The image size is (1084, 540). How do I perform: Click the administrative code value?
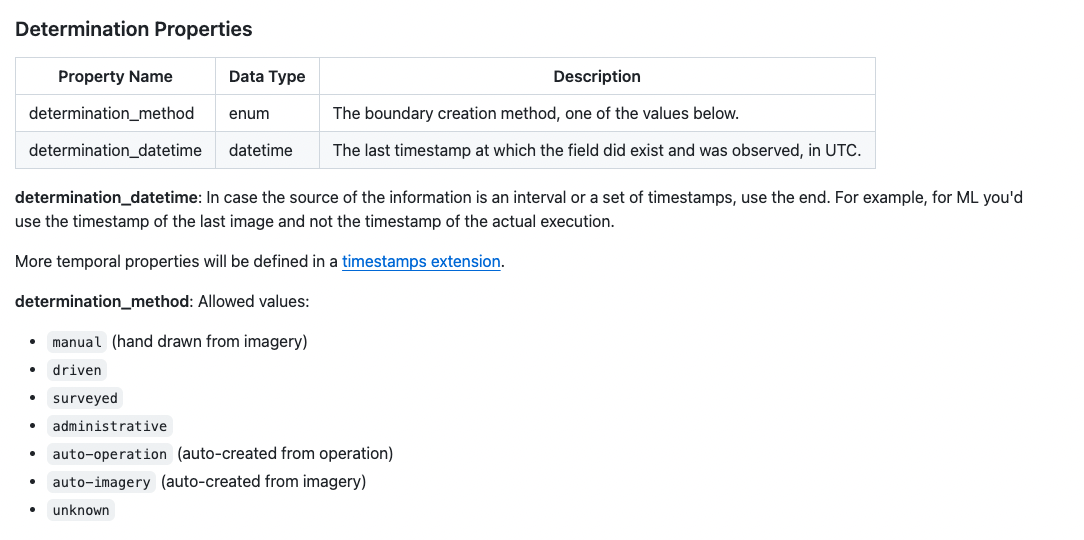click(x=110, y=426)
